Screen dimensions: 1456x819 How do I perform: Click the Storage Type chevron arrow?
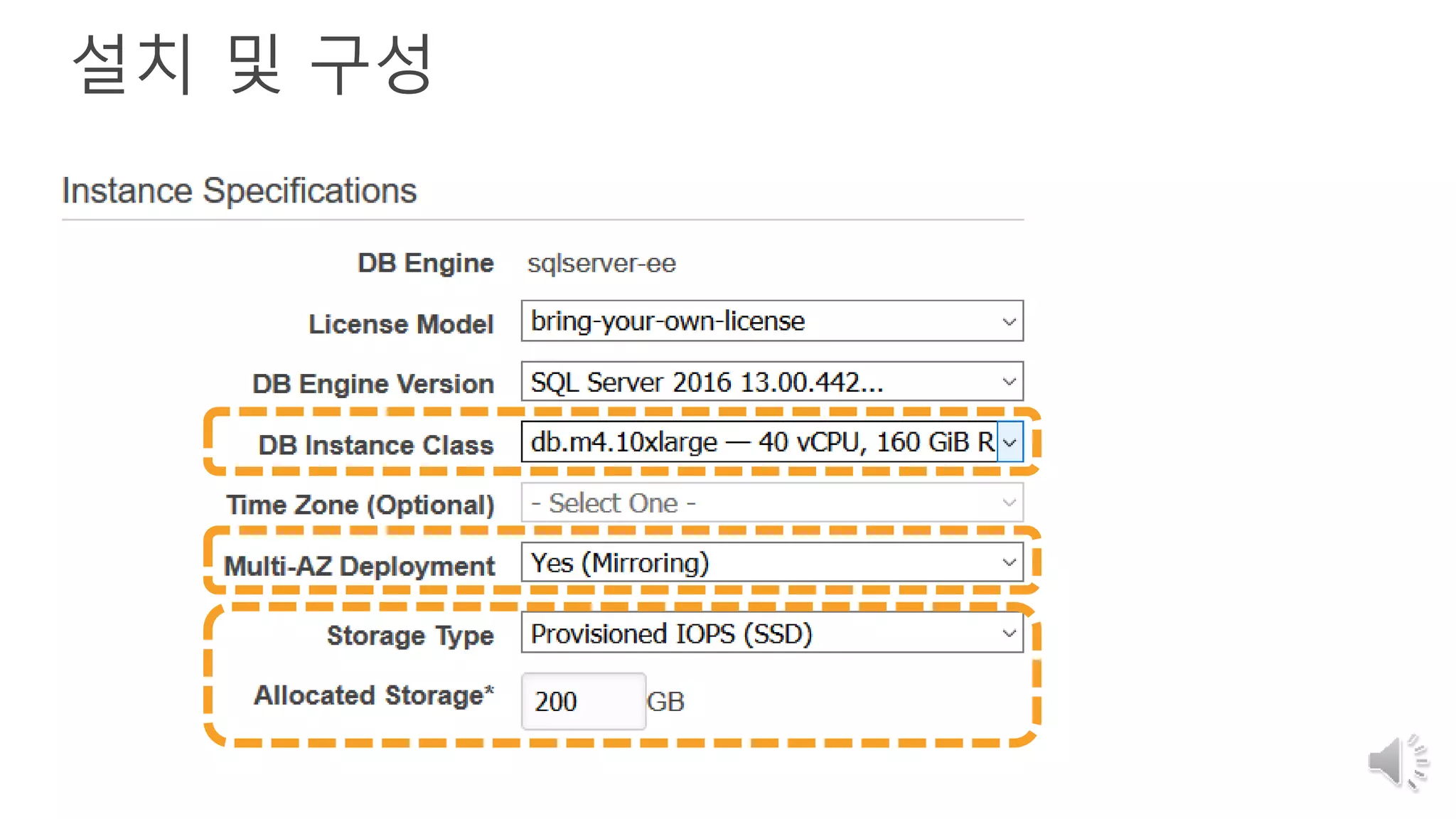click(x=1009, y=633)
